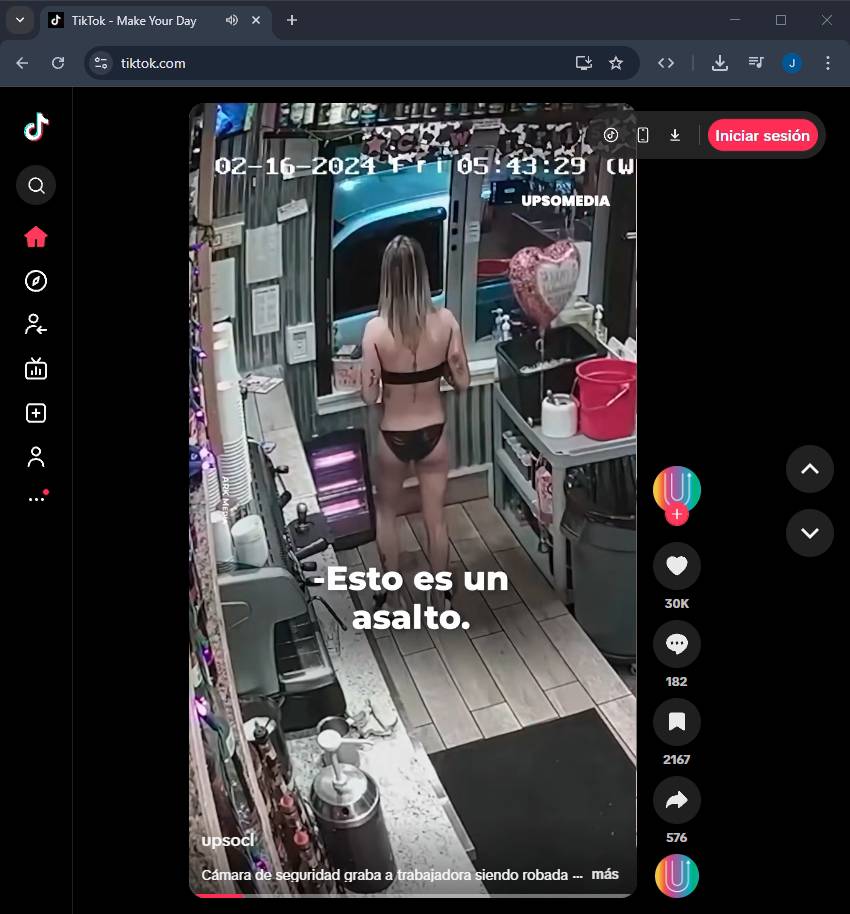Expand the sidebar More menu dots
850x914 pixels.
tap(36, 498)
